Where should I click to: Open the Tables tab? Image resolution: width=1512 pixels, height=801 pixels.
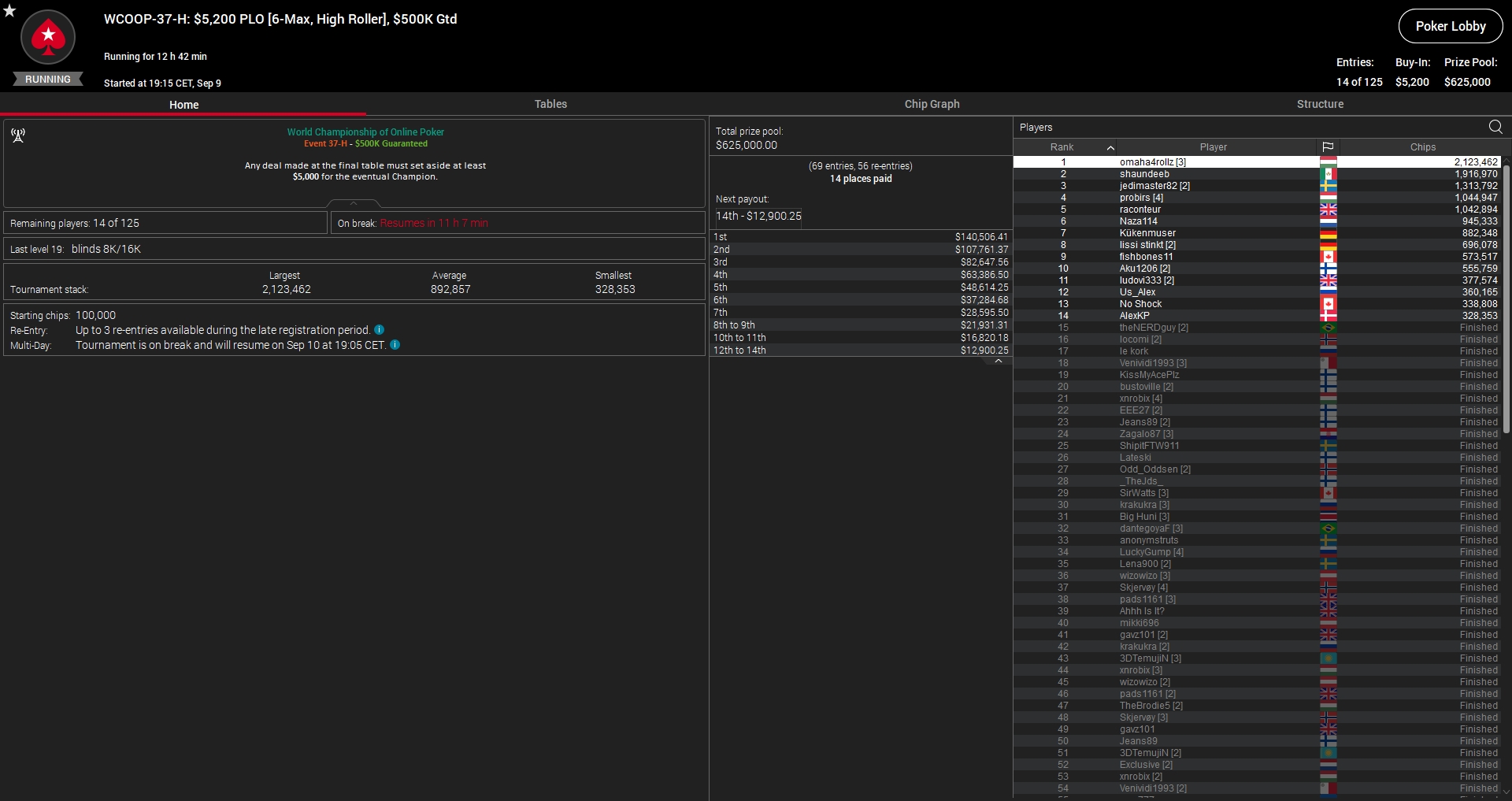(x=550, y=104)
